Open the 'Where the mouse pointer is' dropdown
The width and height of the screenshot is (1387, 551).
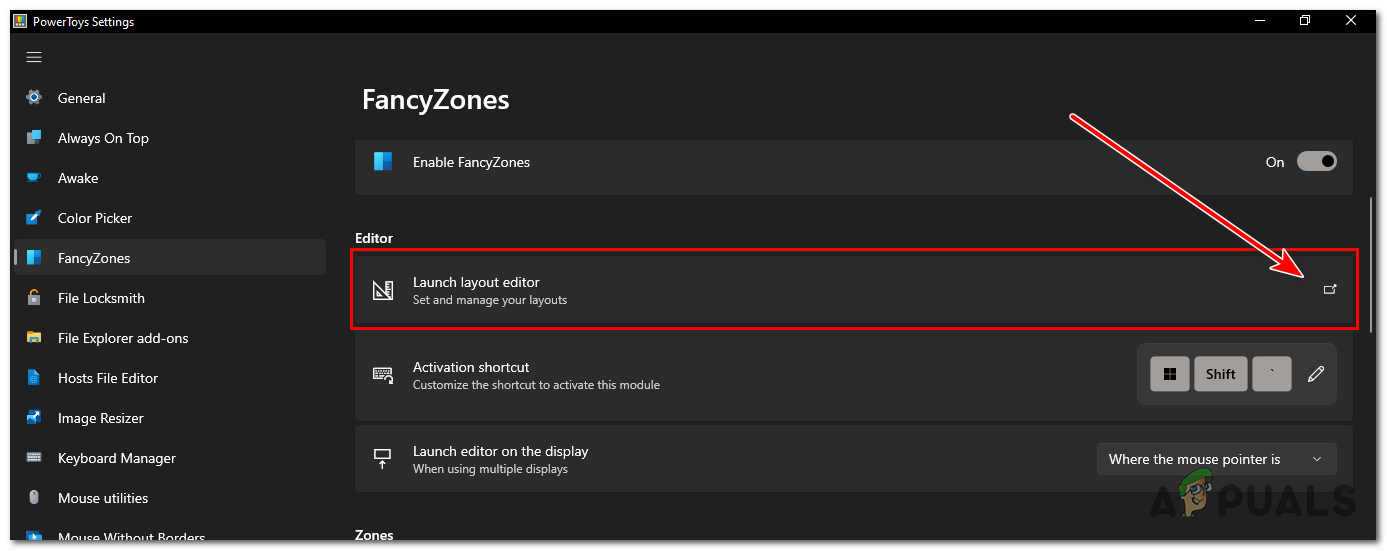pyautogui.click(x=1216, y=459)
